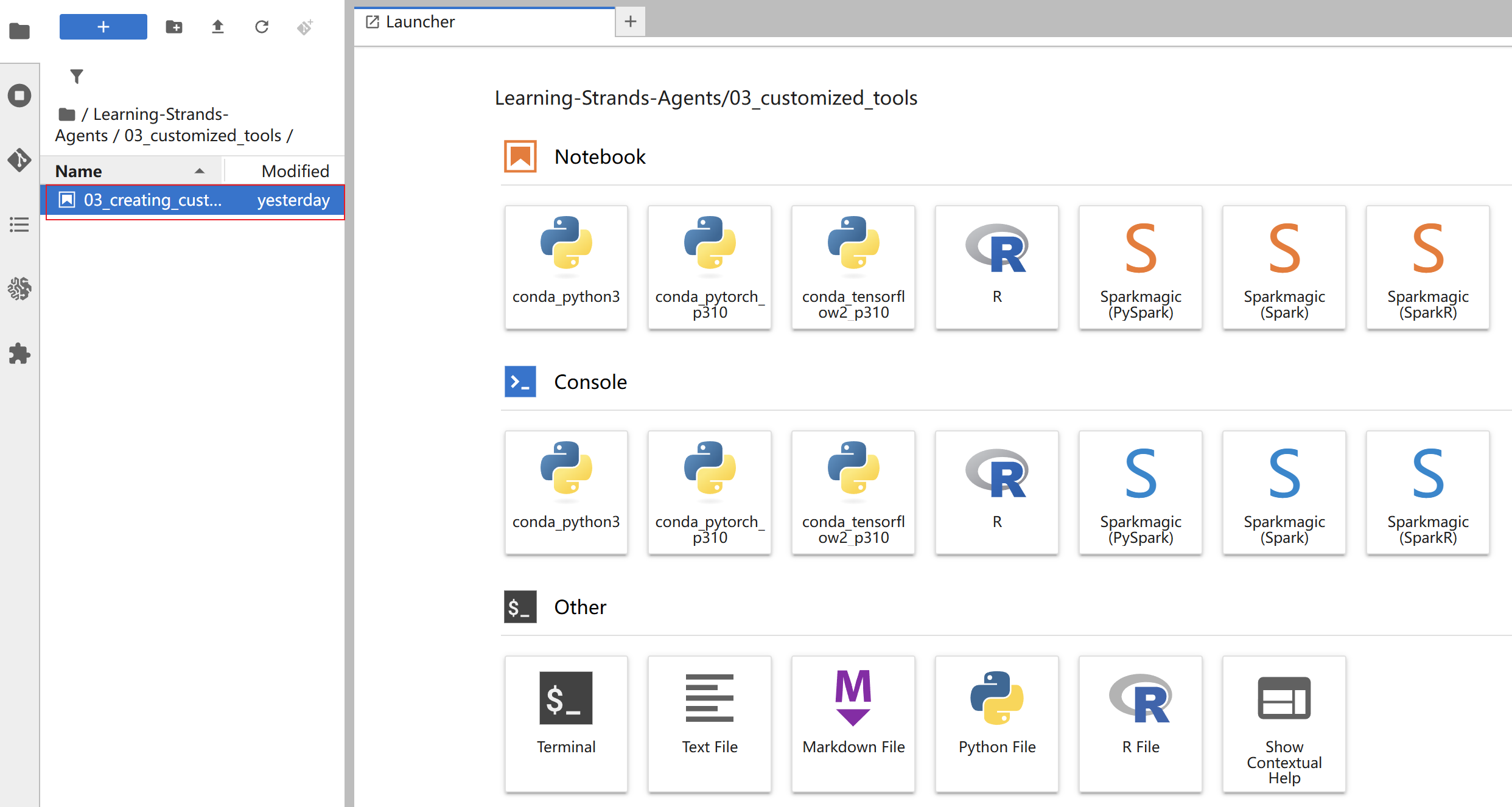The image size is (1512, 807).
Task: Open conda_python3 console
Action: 566,492
